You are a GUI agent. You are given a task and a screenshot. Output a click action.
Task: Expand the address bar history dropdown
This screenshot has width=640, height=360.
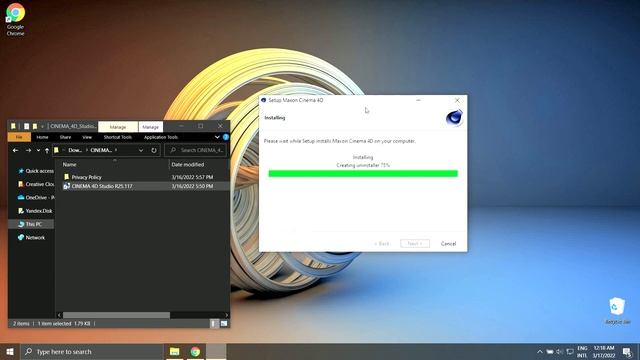141,150
